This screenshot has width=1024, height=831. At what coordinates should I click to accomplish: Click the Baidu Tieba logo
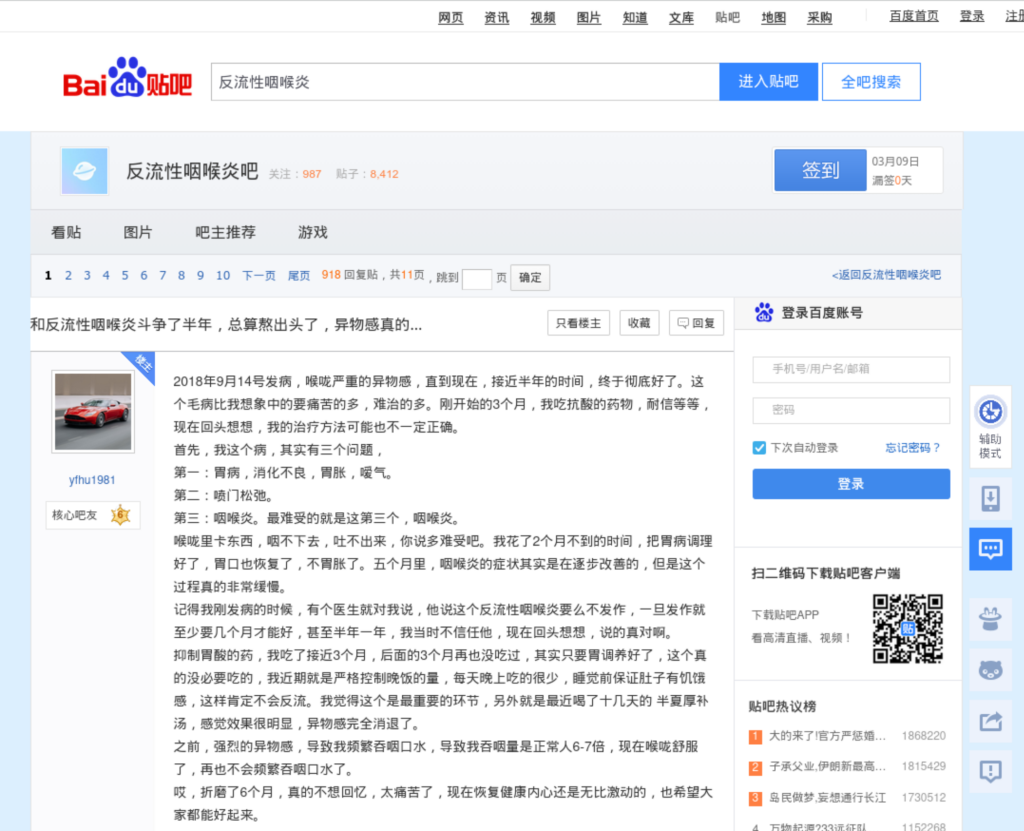click(x=127, y=80)
